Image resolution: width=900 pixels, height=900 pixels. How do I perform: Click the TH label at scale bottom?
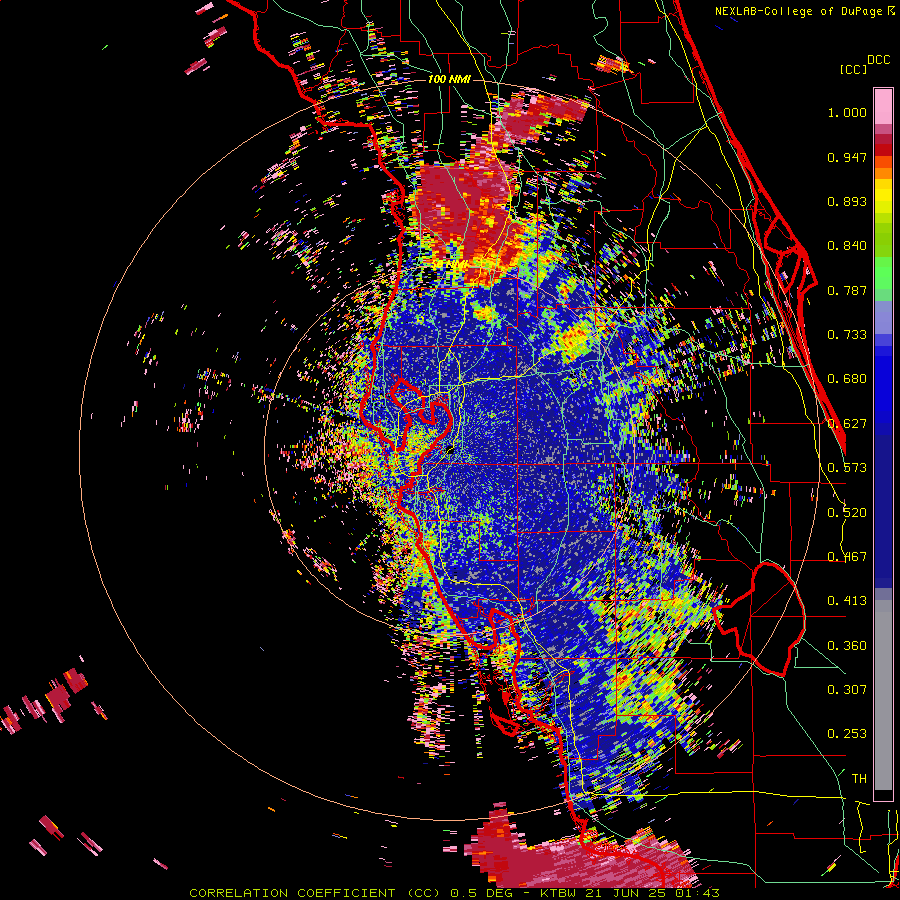click(859, 779)
